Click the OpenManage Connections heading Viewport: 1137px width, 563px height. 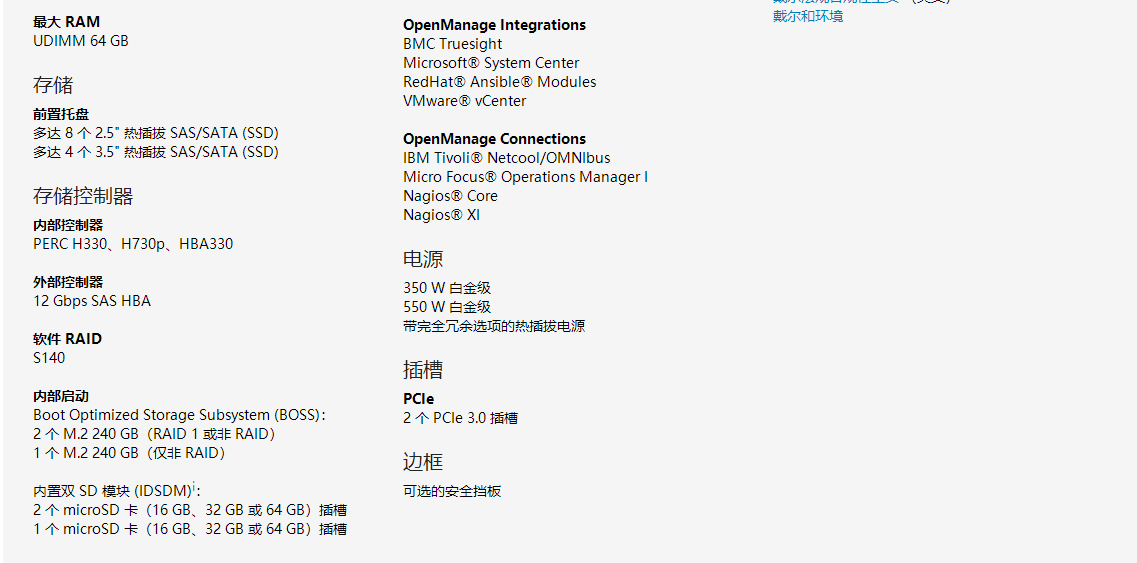tap(495, 139)
